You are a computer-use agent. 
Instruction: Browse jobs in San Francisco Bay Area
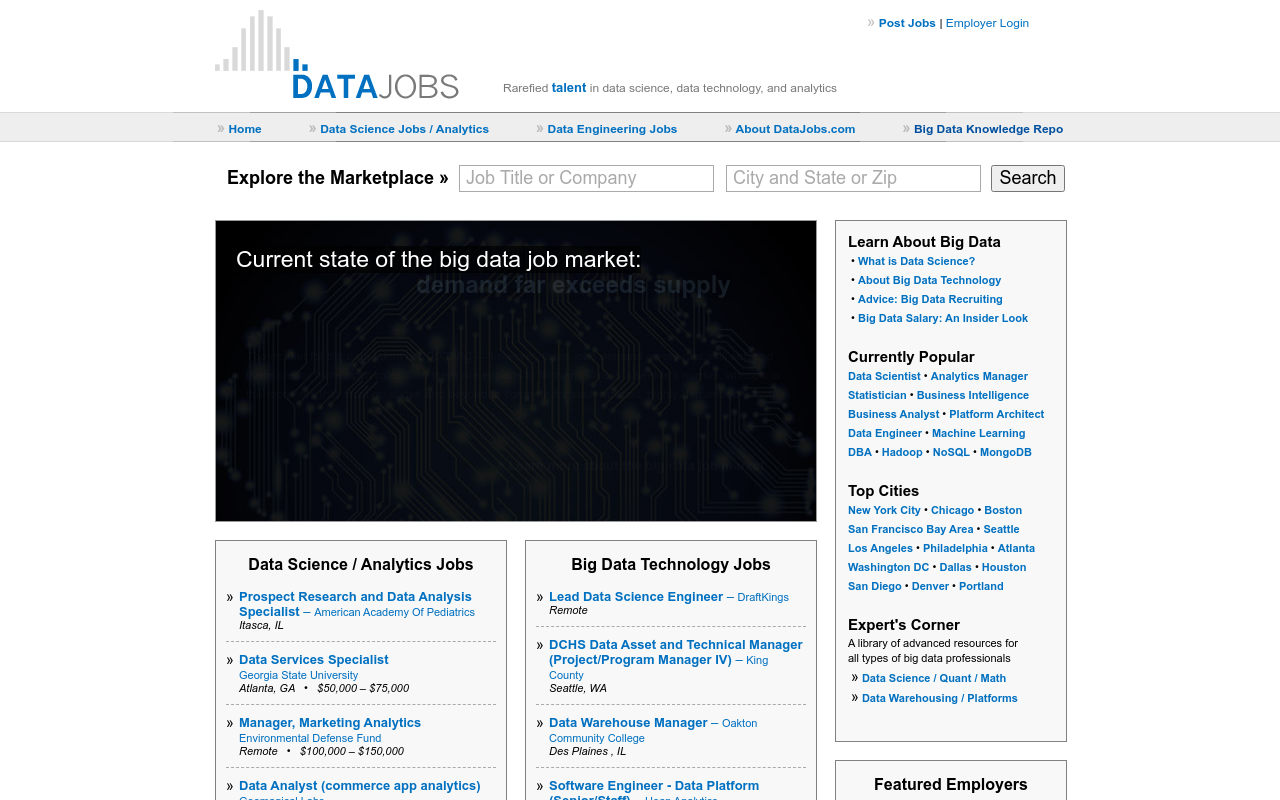coord(910,530)
